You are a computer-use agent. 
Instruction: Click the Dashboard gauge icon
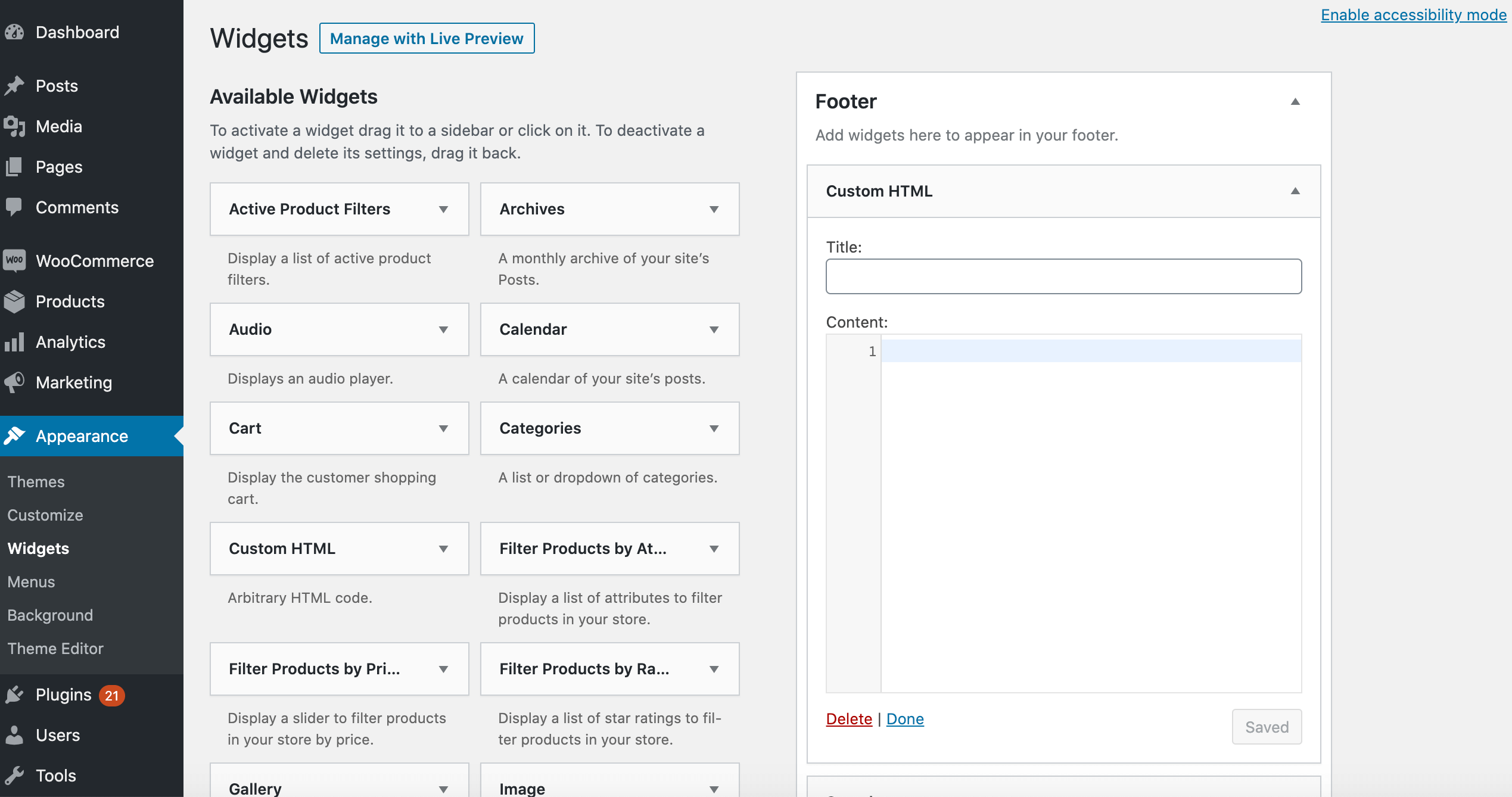coord(14,32)
